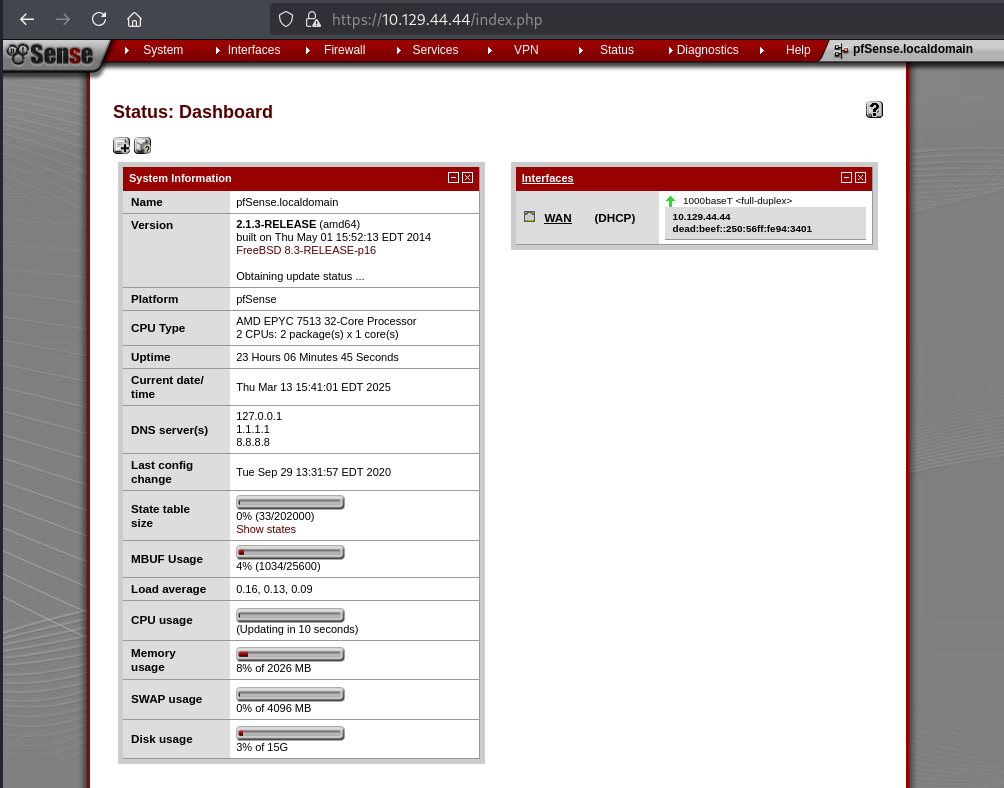Click the arrow before VPN menu
The width and height of the screenshot is (1004, 788).
point(490,50)
